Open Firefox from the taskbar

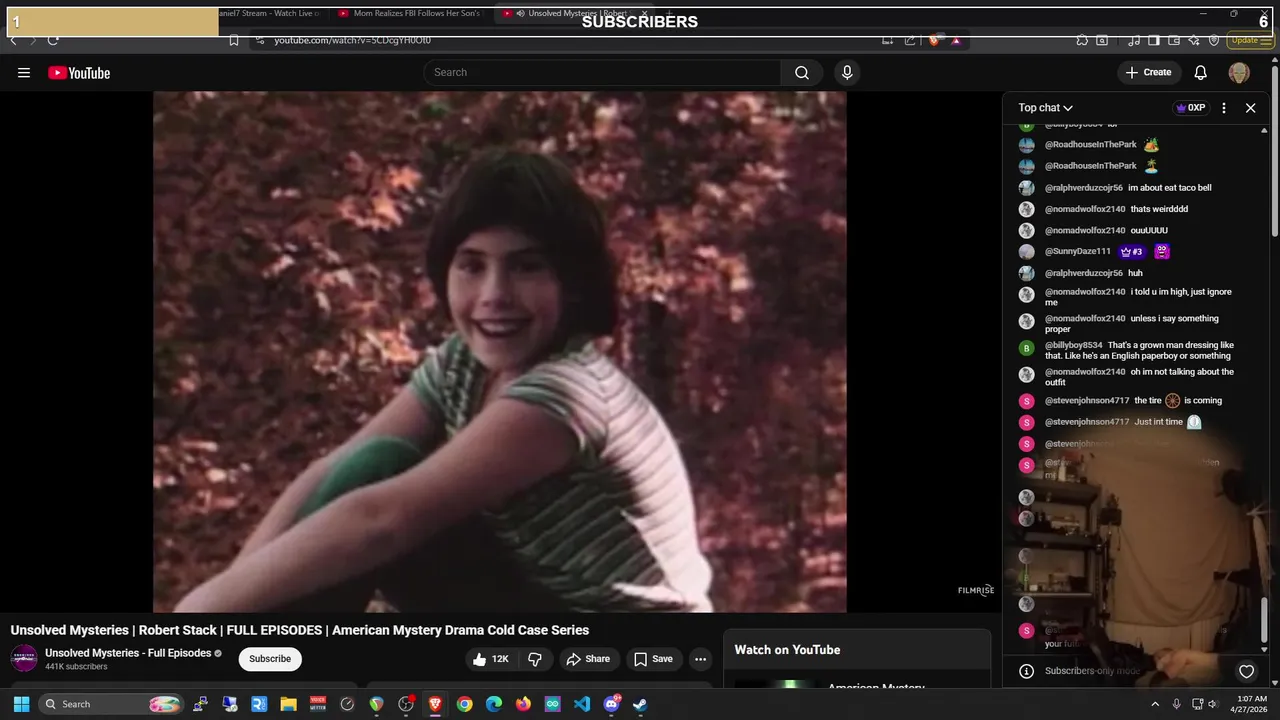[x=523, y=704]
